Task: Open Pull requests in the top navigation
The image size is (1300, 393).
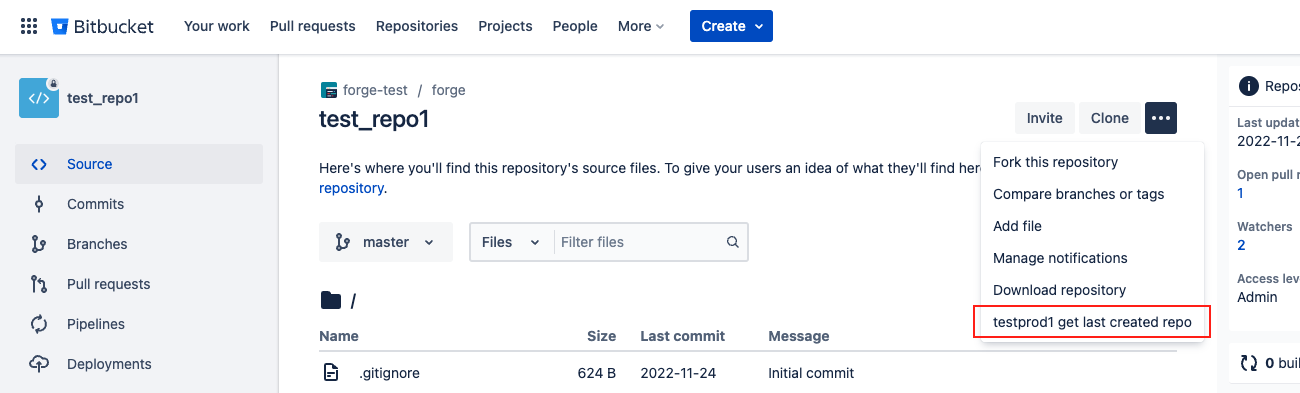Action: click(x=313, y=26)
